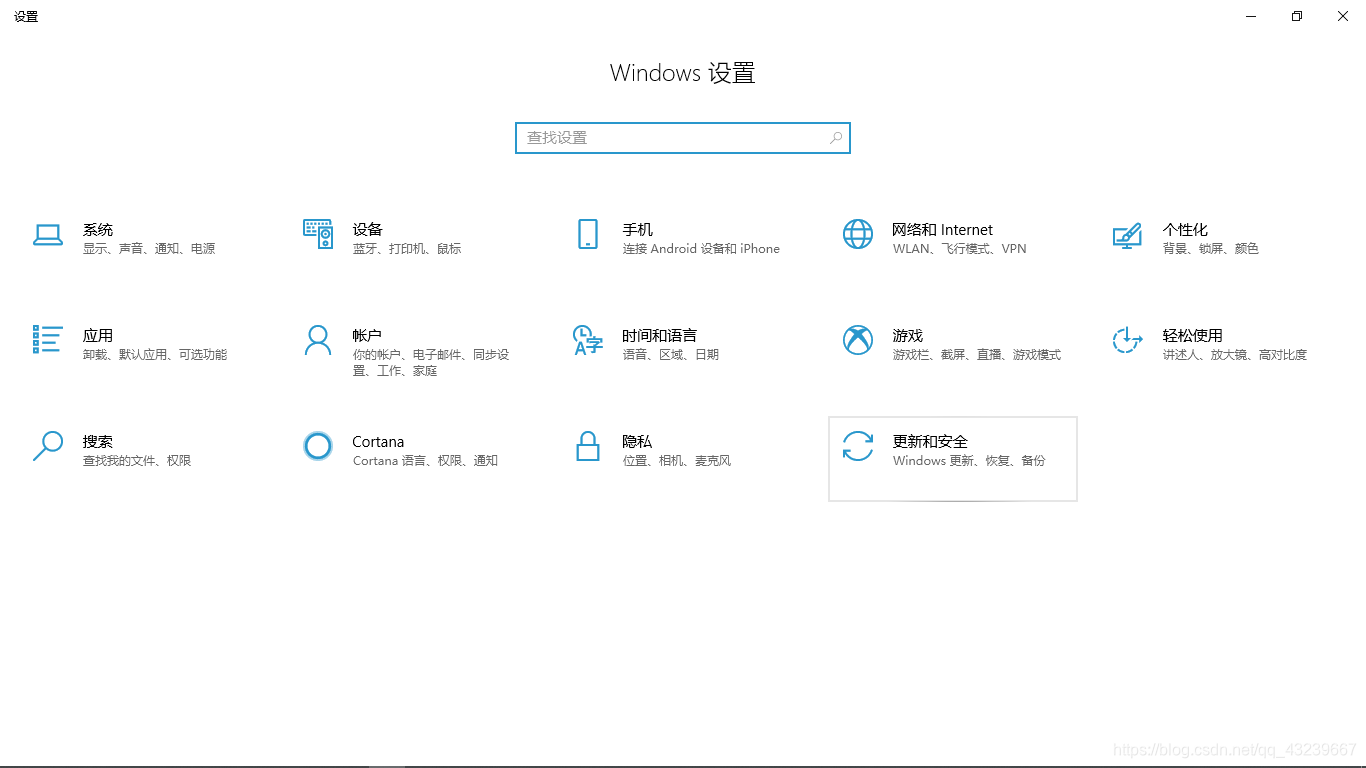The image size is (1366, 768).
Task: Select the 游戏 Xbox icon
Action: [858, 340]
